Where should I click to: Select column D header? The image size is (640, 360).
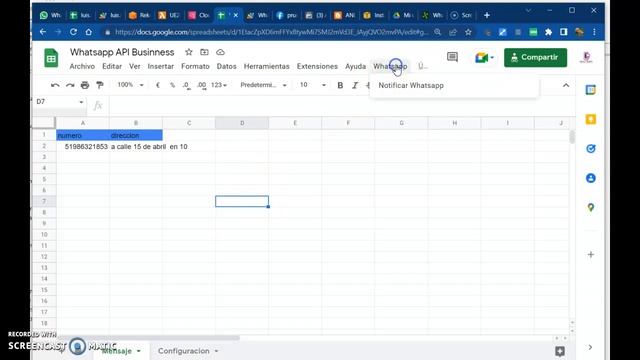[x=242, y=123]
